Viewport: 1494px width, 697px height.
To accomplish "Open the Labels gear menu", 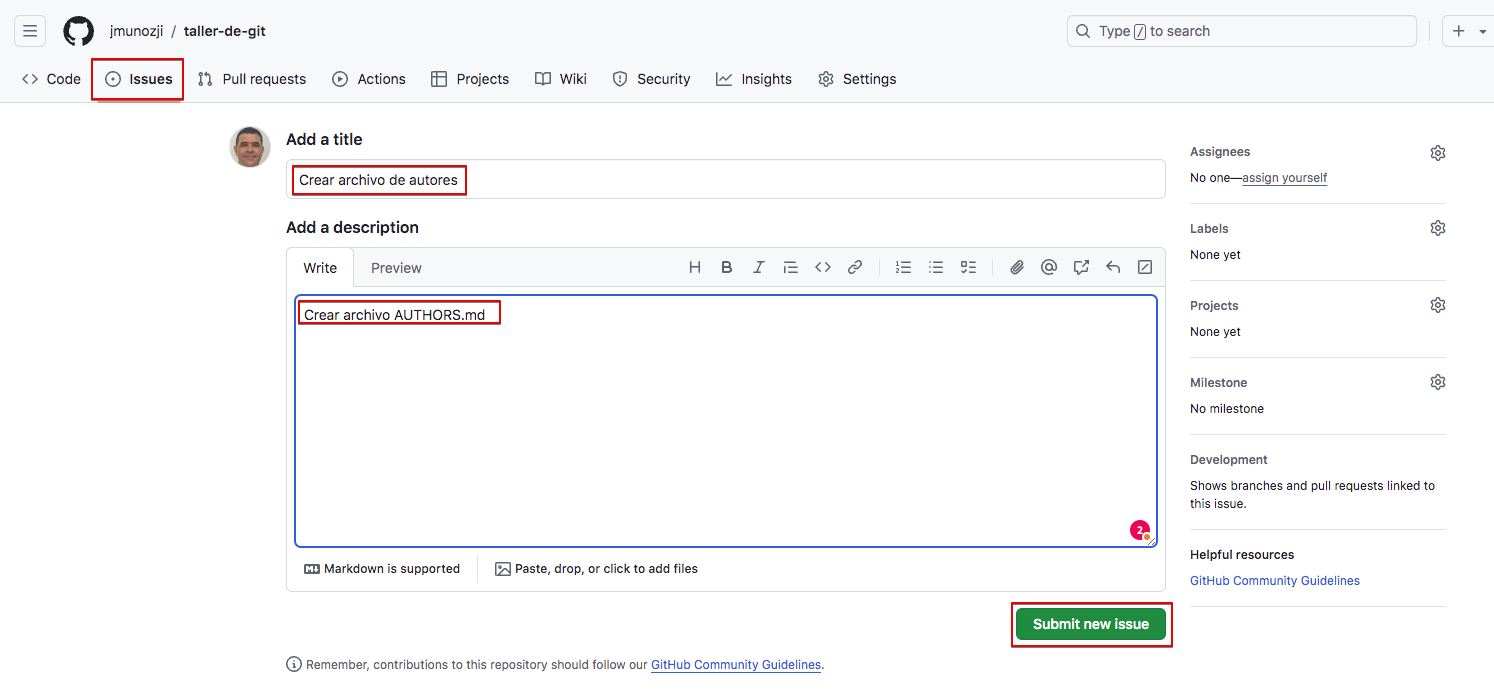I will point(1437,228).
